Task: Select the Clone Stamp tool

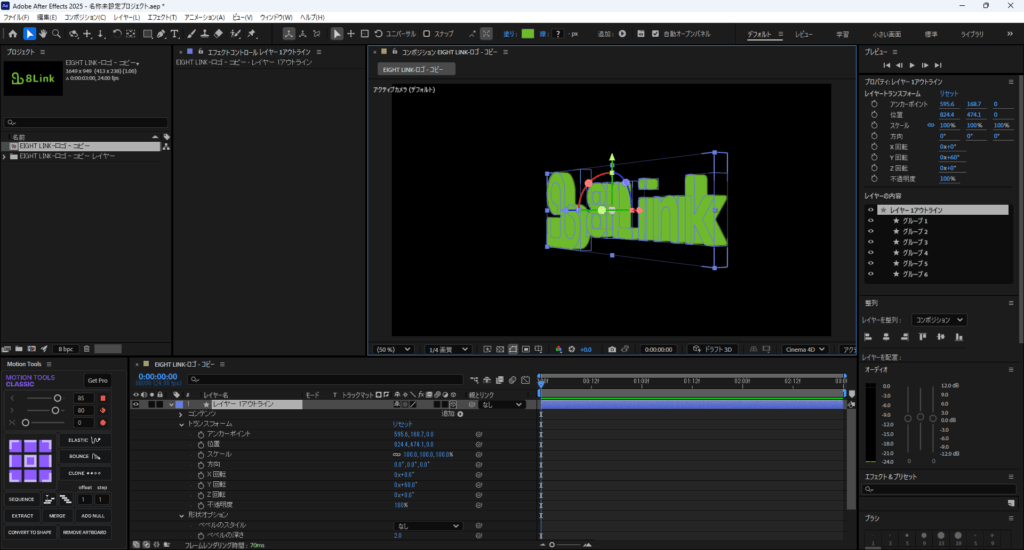Action: click(x=204, y=34)
